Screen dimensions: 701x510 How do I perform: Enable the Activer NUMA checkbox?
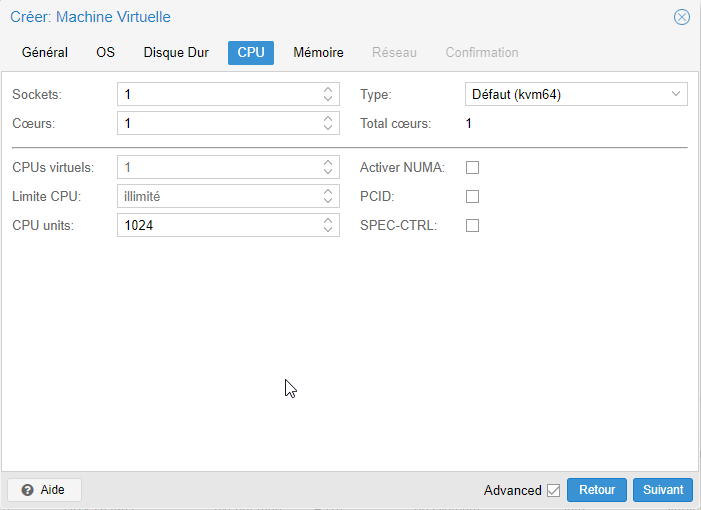point(472,168)
